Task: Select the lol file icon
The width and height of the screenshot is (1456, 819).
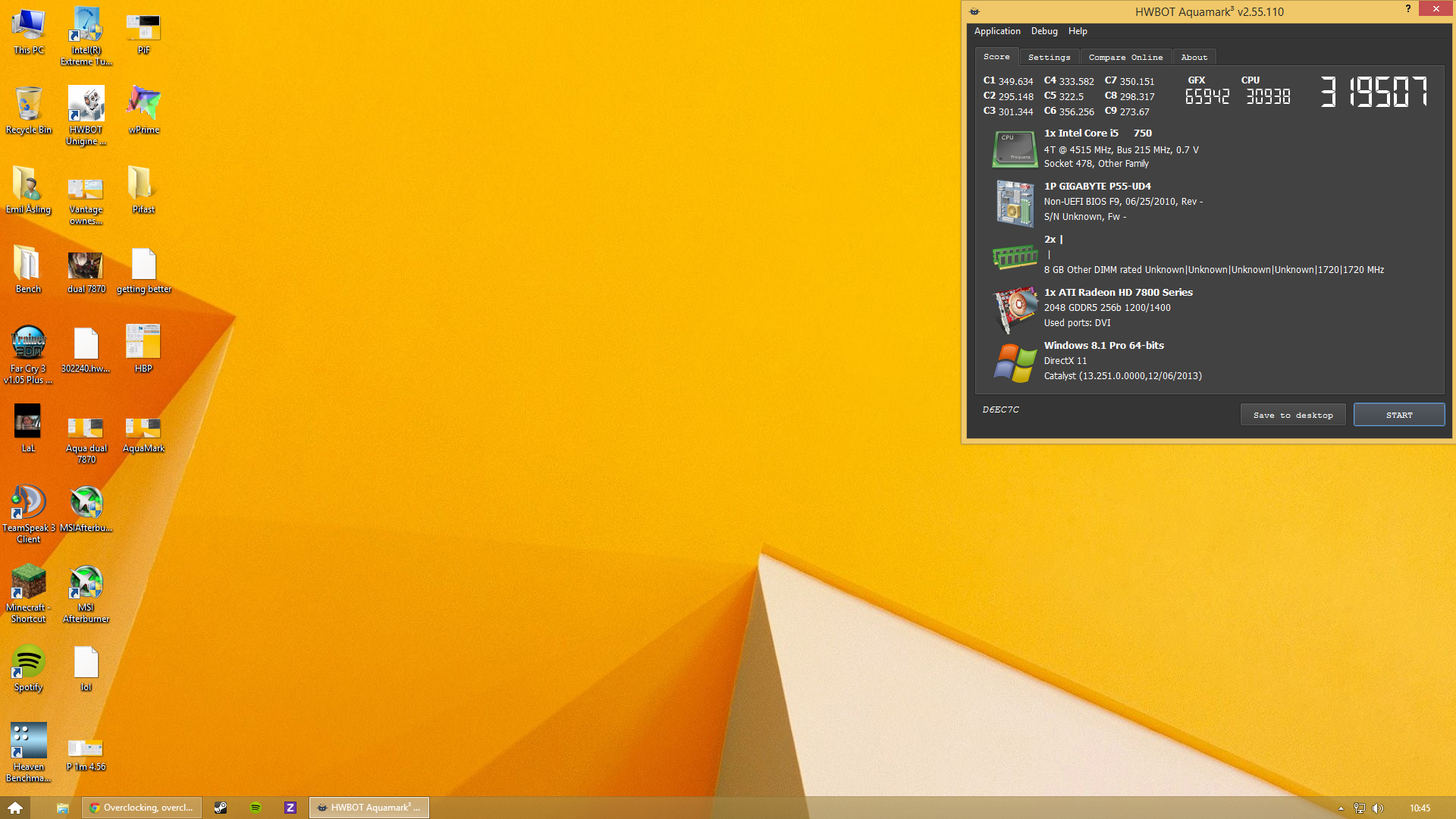Action: pyautogui.click(x=86, y=668)
